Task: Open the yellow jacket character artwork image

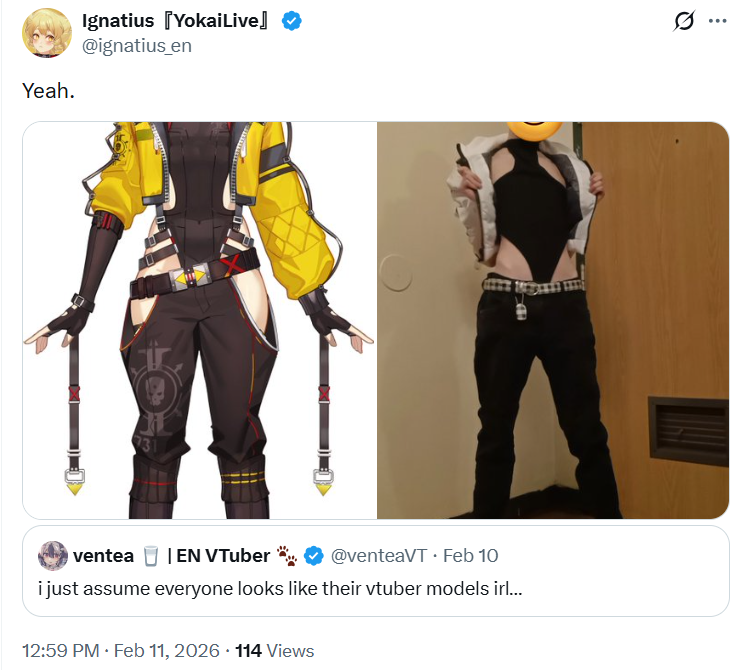Action: tap(199, 320)
